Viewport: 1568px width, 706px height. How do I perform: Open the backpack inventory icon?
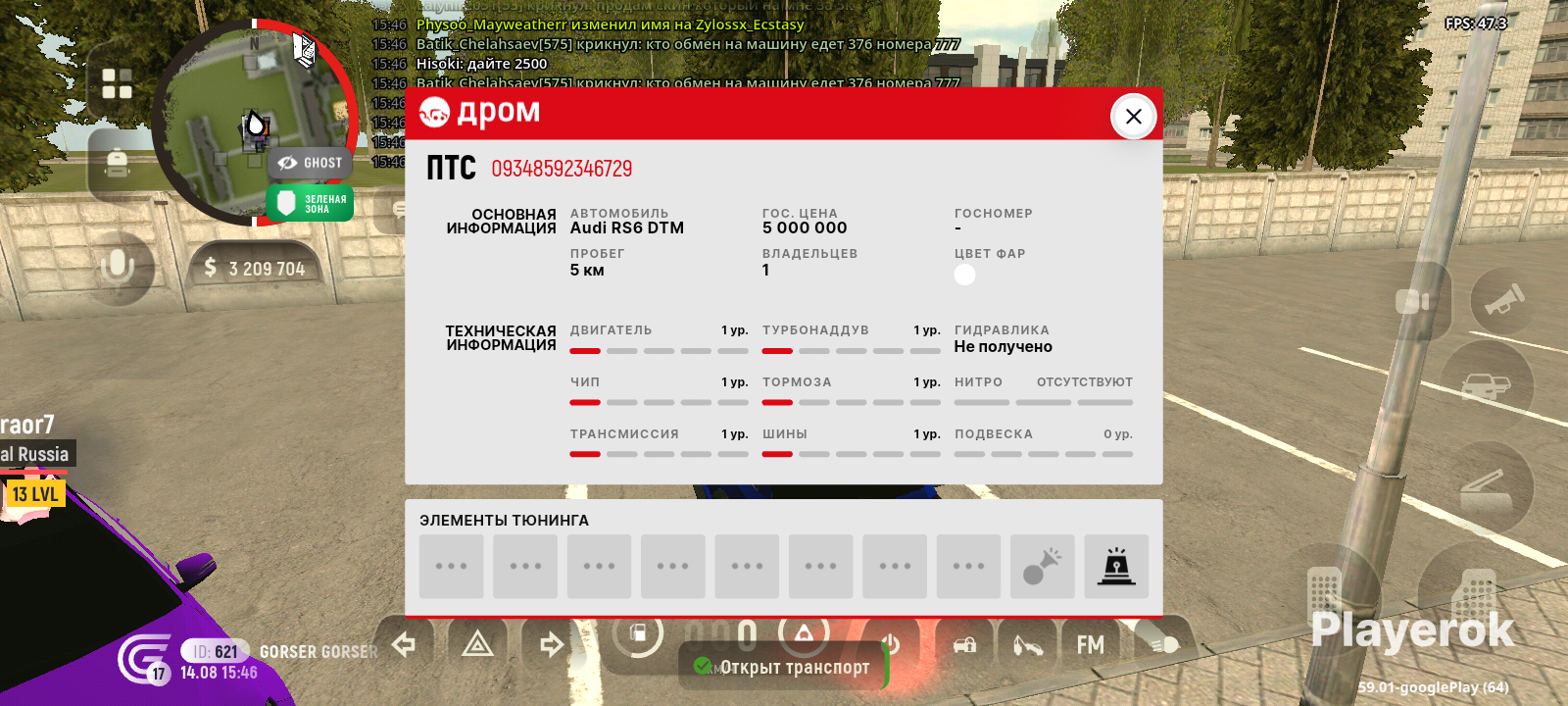(x=117, y=164)
